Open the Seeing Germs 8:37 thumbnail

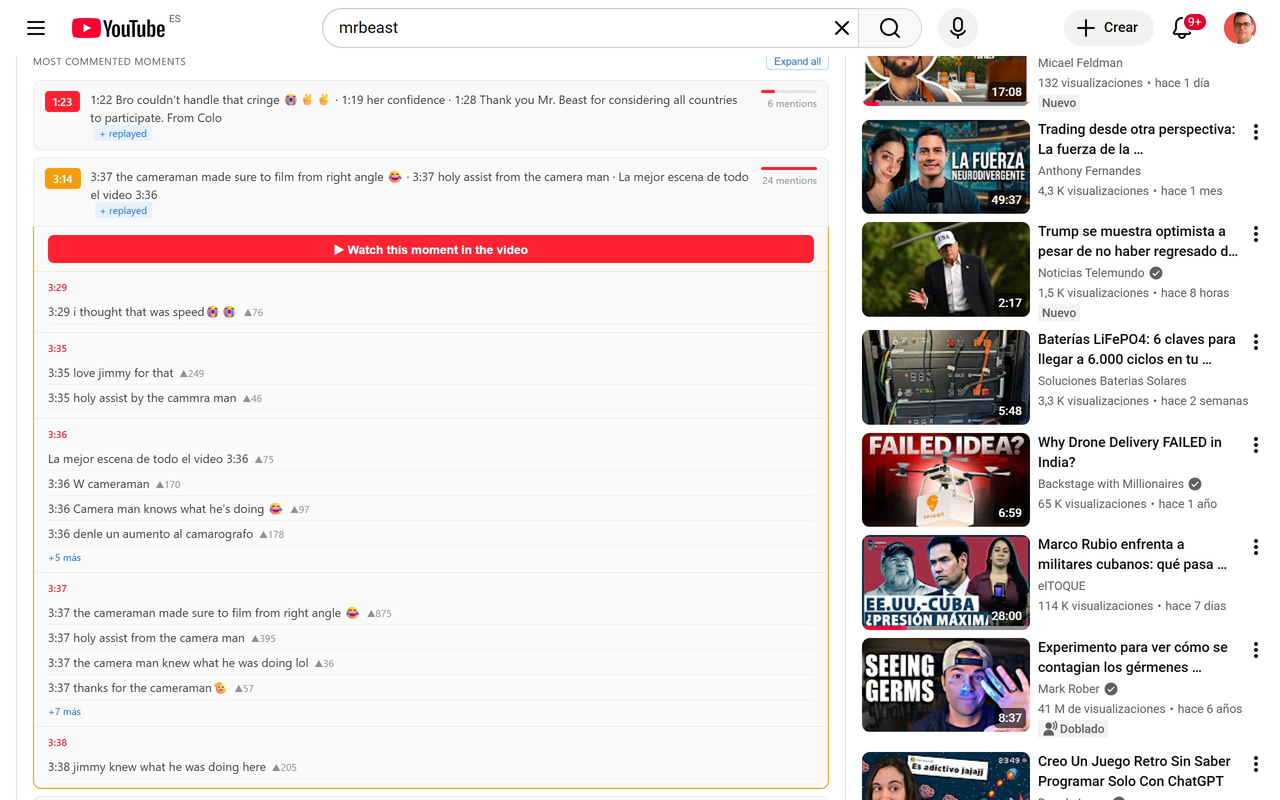pos(946,685)
